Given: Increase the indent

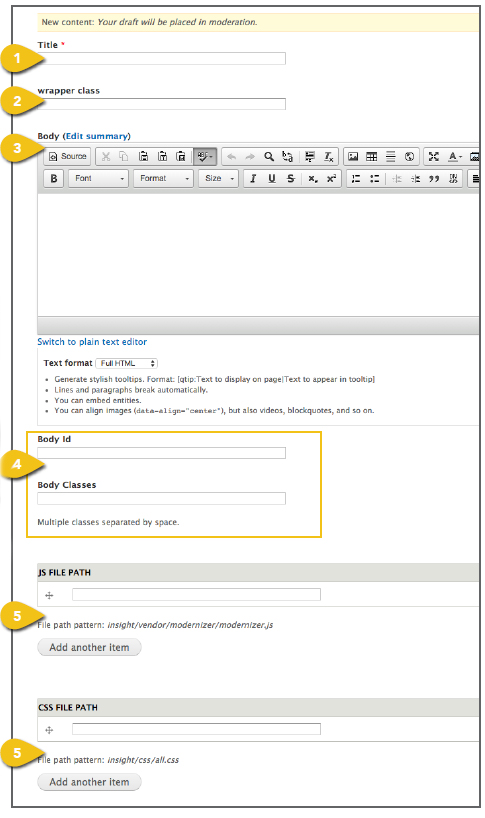Looking at the screenshot, I should [416, 178].
